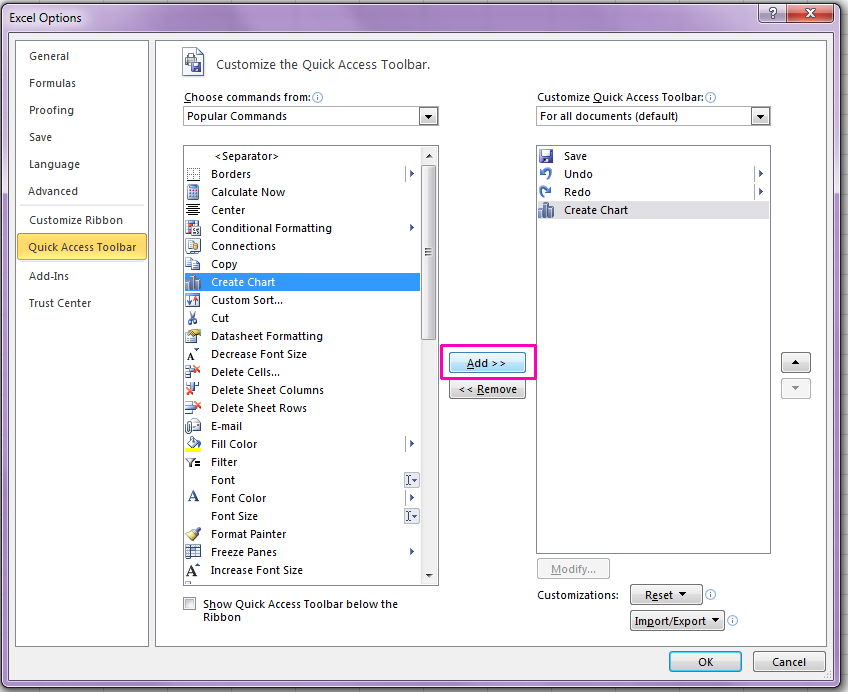Open the dialog Help question mark button
Image resolution: width=848 pixels, height=692 pixels.
click(772, 14)
